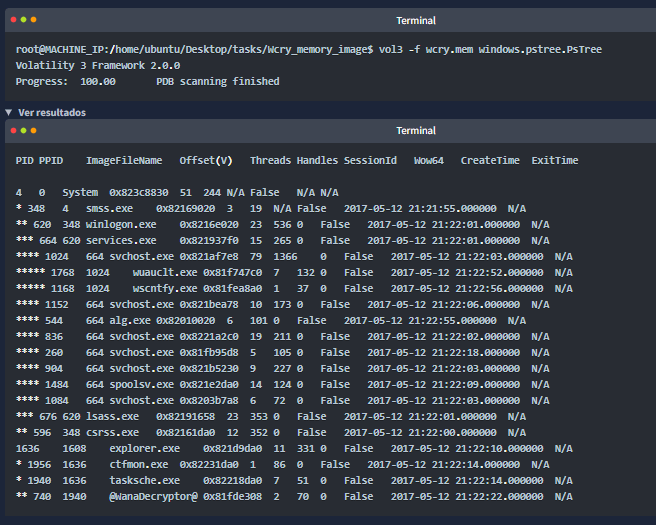Click the winlogon.exe process name
This screenshot has height=525, width=656.
[121, 224]
